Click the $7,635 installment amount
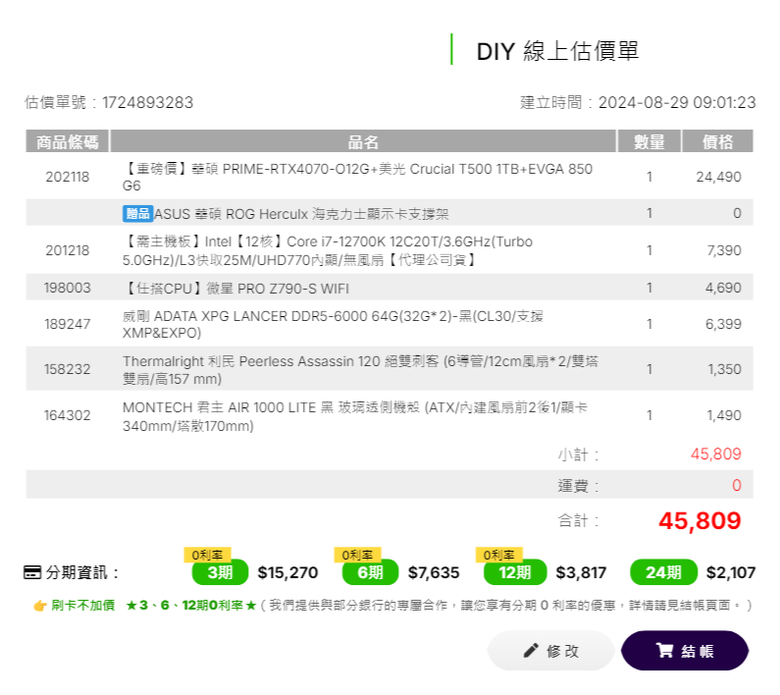This screenshot has height=695, width=780. click(434, 573)
